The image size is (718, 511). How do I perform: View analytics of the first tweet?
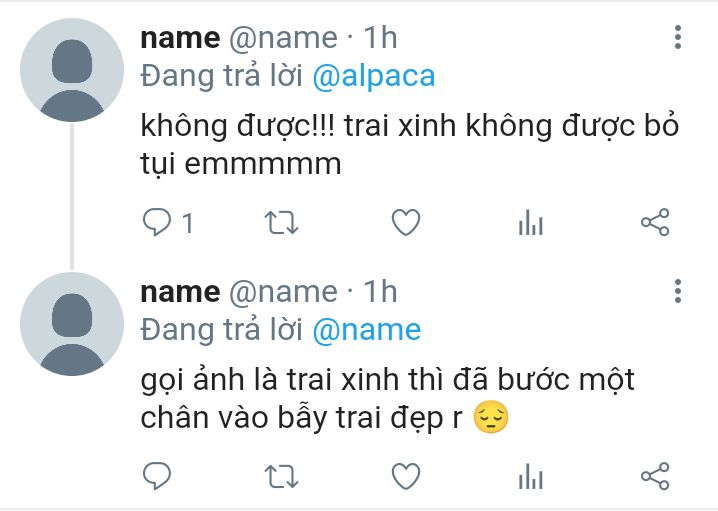point(531,223)
